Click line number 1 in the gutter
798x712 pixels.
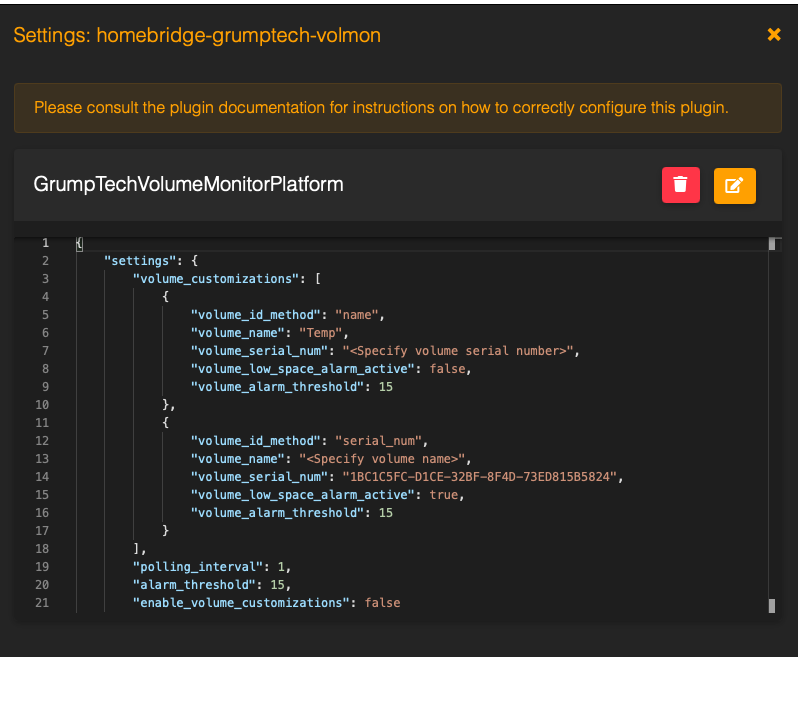45,243
